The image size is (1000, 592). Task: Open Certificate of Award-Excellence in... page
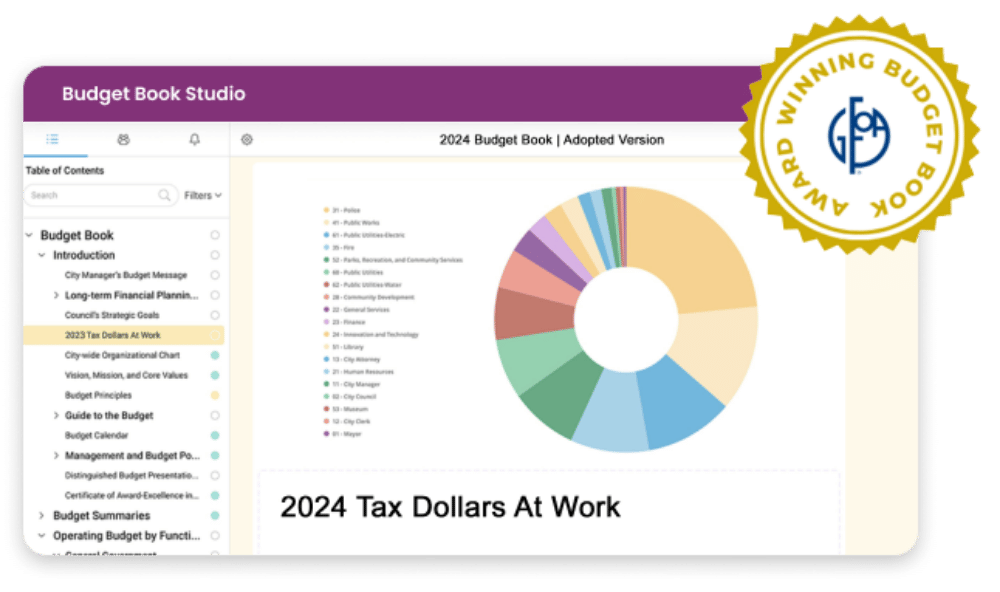pyautogui.click(x=131, y=496)
